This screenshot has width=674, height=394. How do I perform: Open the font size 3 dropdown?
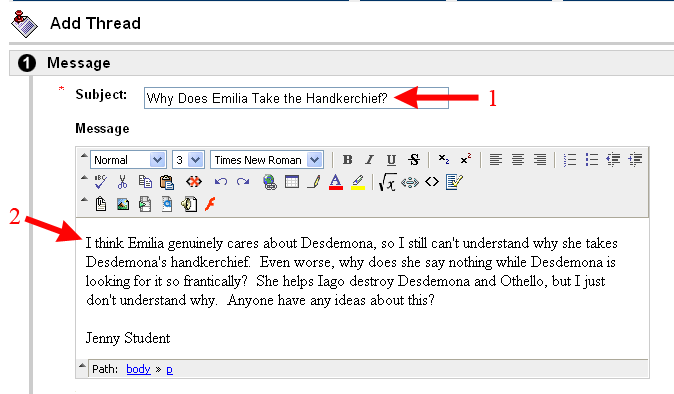tap(188, 160)
